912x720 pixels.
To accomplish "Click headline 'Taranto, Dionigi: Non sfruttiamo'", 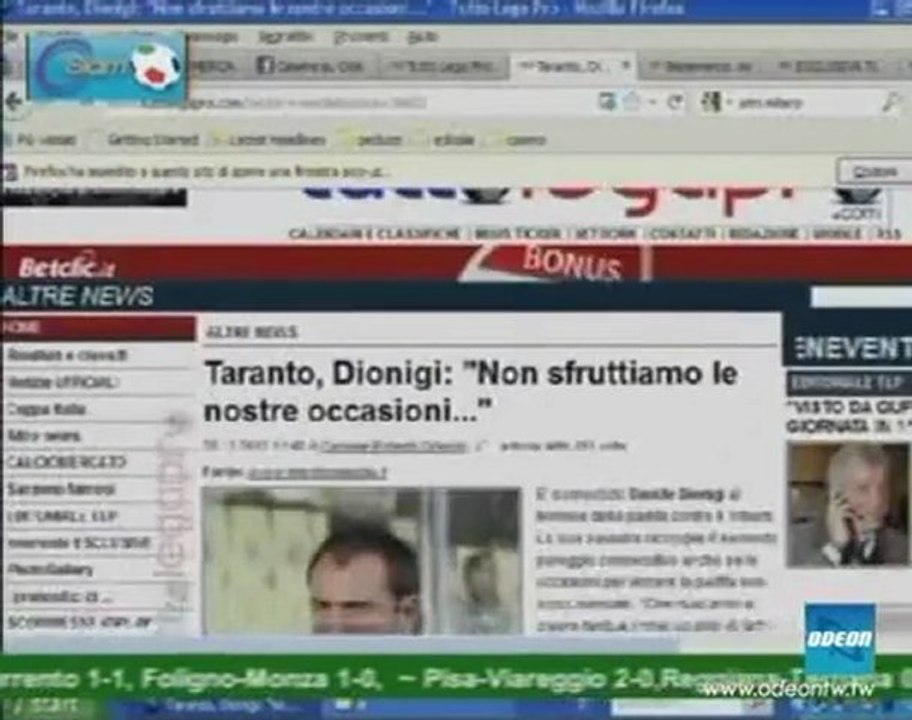I will click(x=471, y=392).
